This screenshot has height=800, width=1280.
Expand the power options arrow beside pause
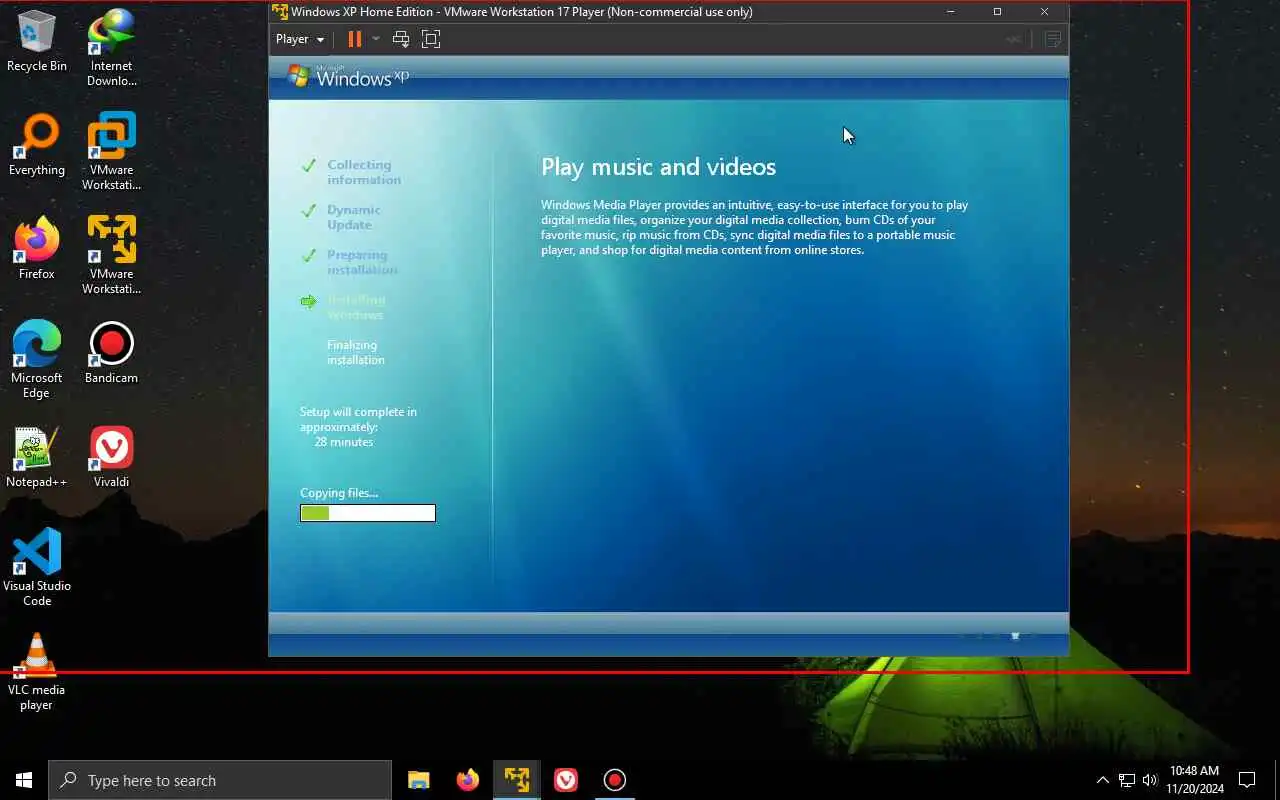(376, 39)
